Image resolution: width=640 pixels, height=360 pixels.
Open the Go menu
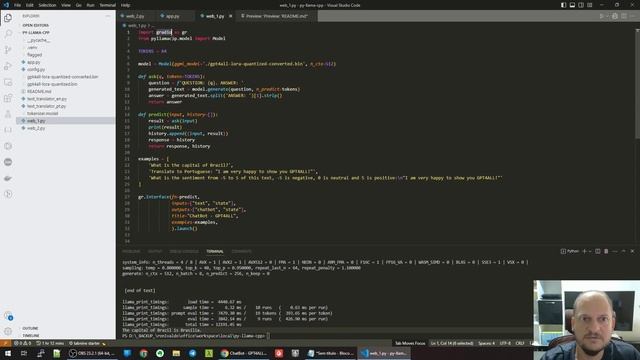click(x=79, y=5)
